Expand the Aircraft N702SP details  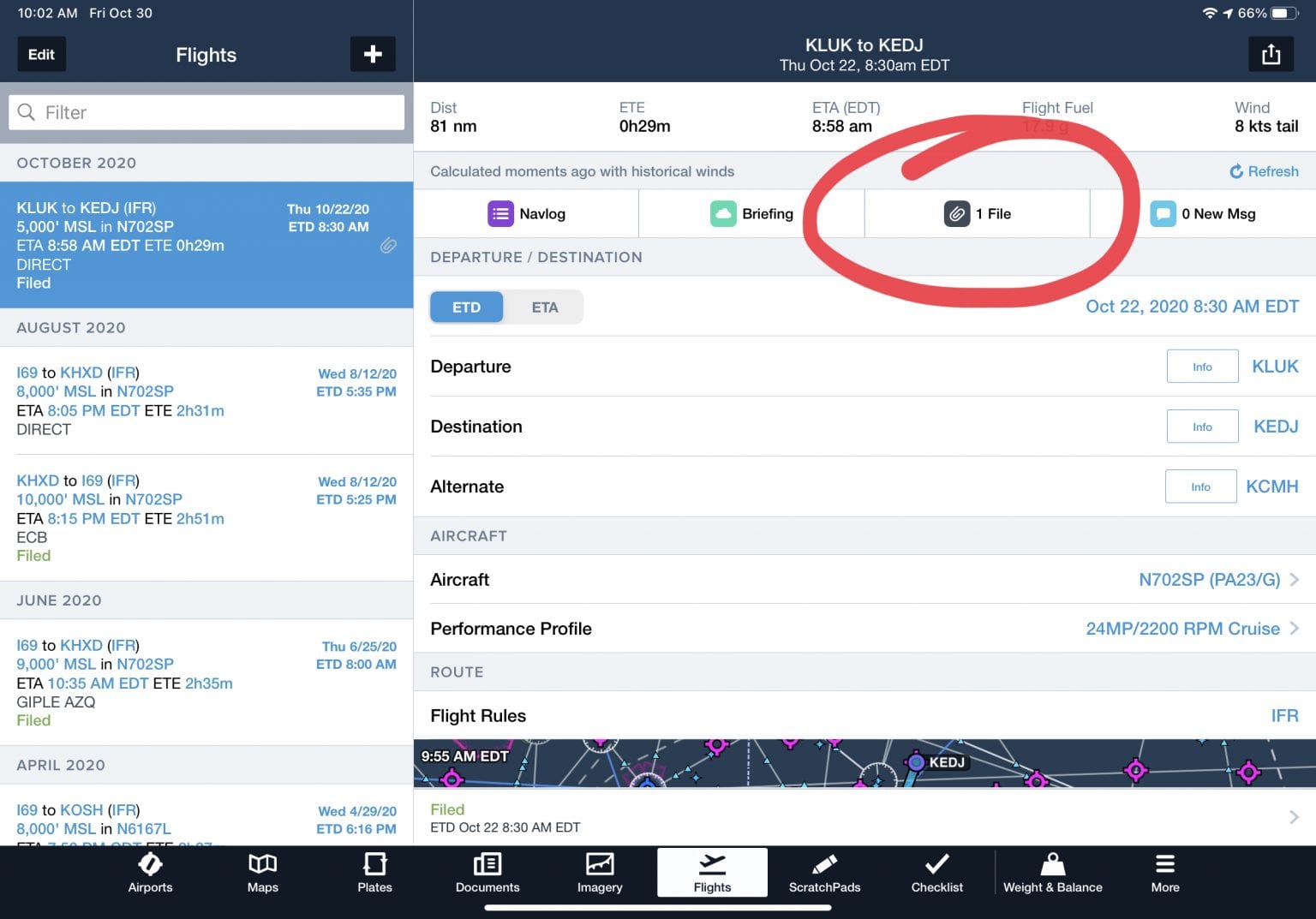point(1208,580)
